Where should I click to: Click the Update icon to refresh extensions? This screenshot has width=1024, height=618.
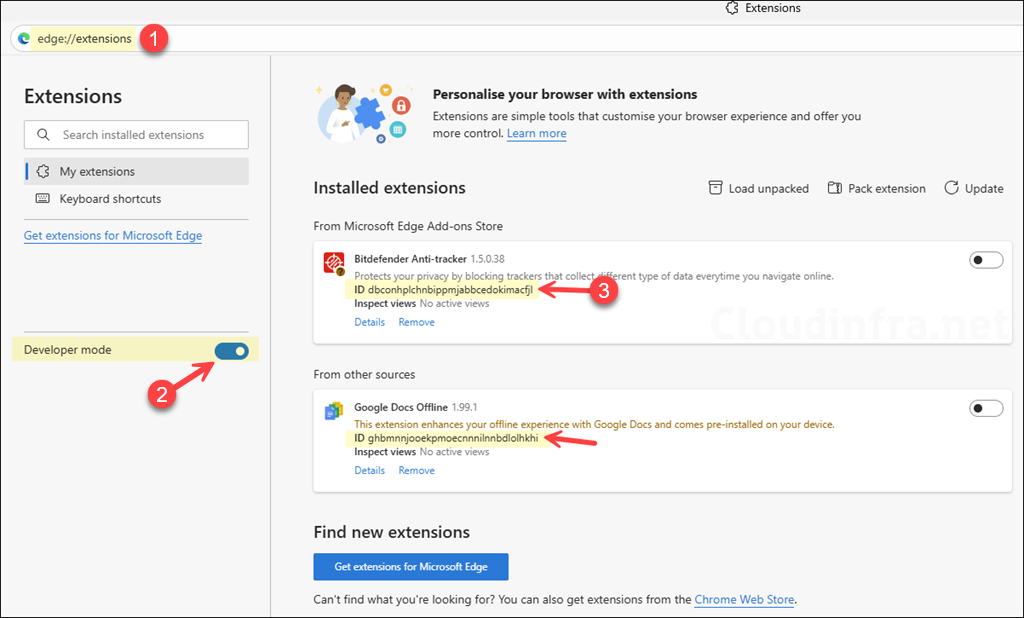pos(950,188)
